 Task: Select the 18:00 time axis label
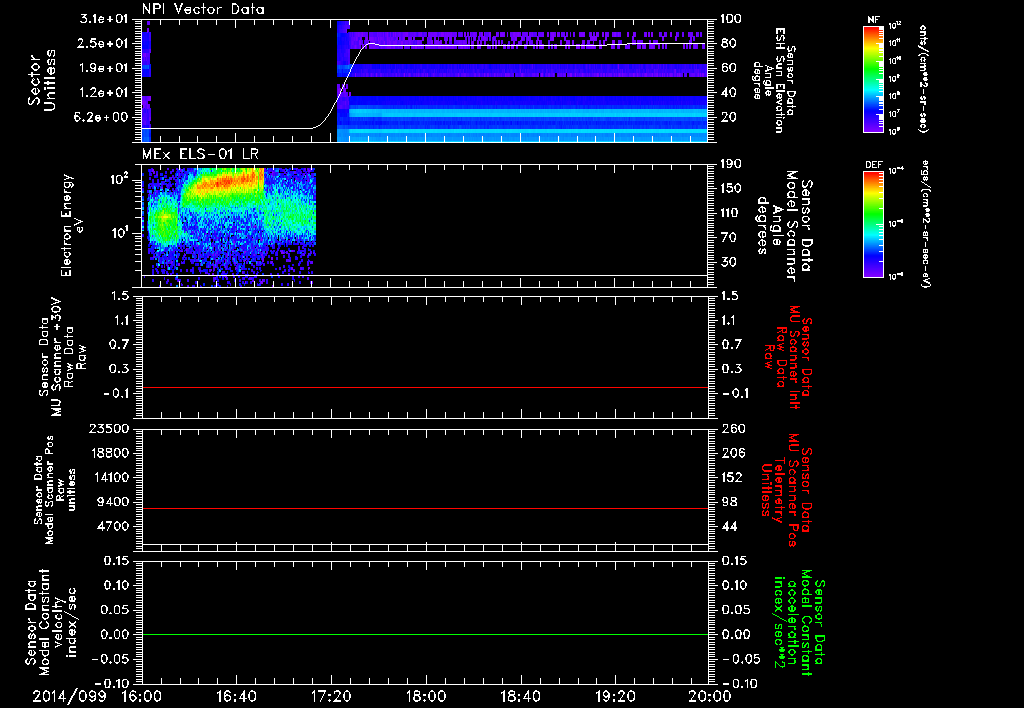[425, 695]
